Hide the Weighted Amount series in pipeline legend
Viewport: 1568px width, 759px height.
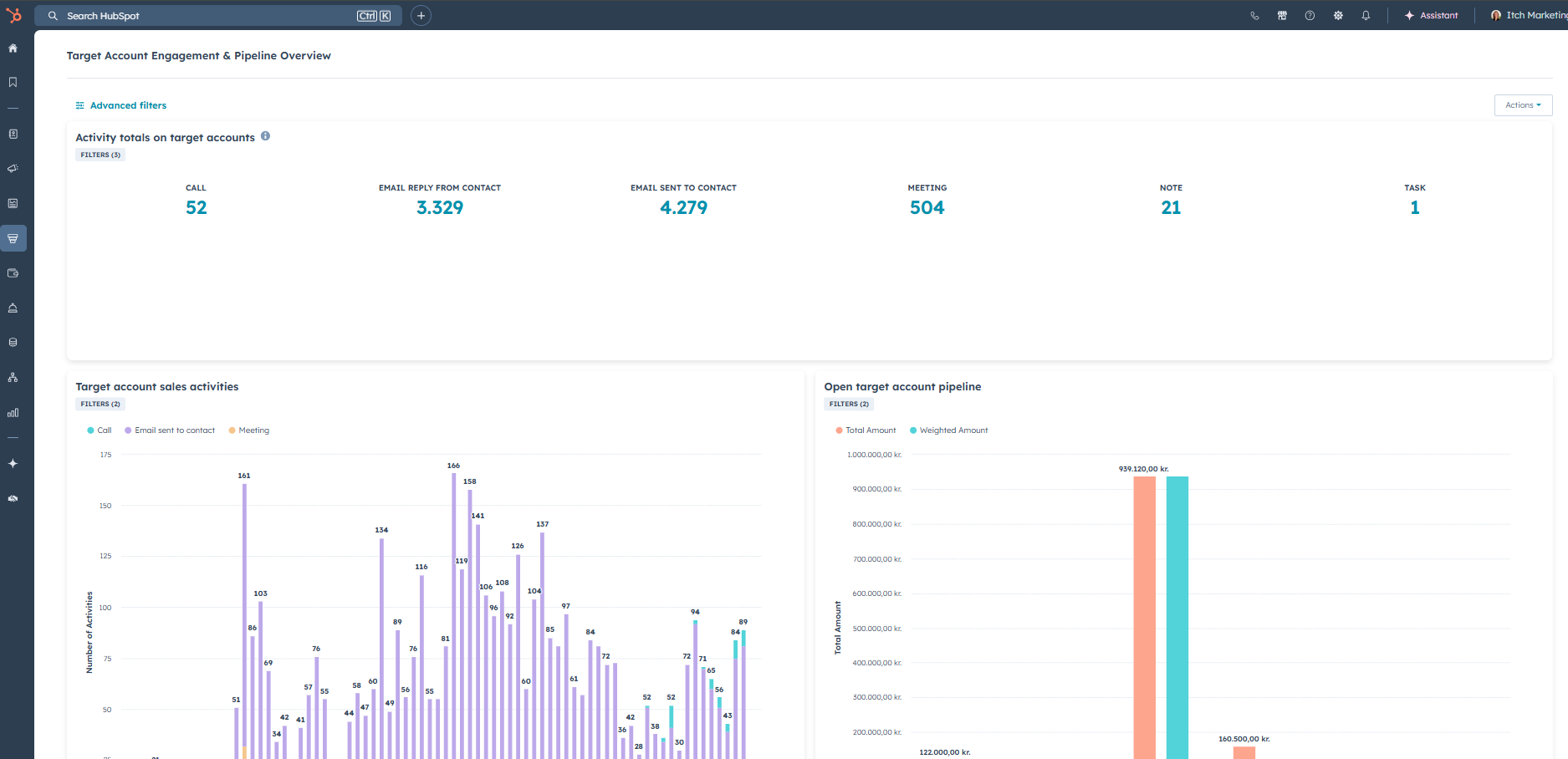click(x=948, y=430)
